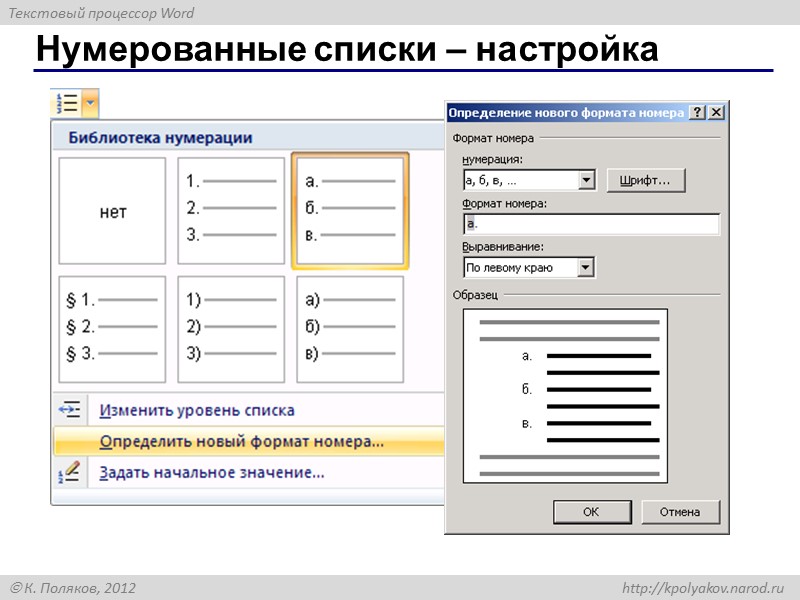800x600 pixels.
Task: Select 'Изменить уровень списка' menu item
Action: pyautogui.click(x=198, y=410)
